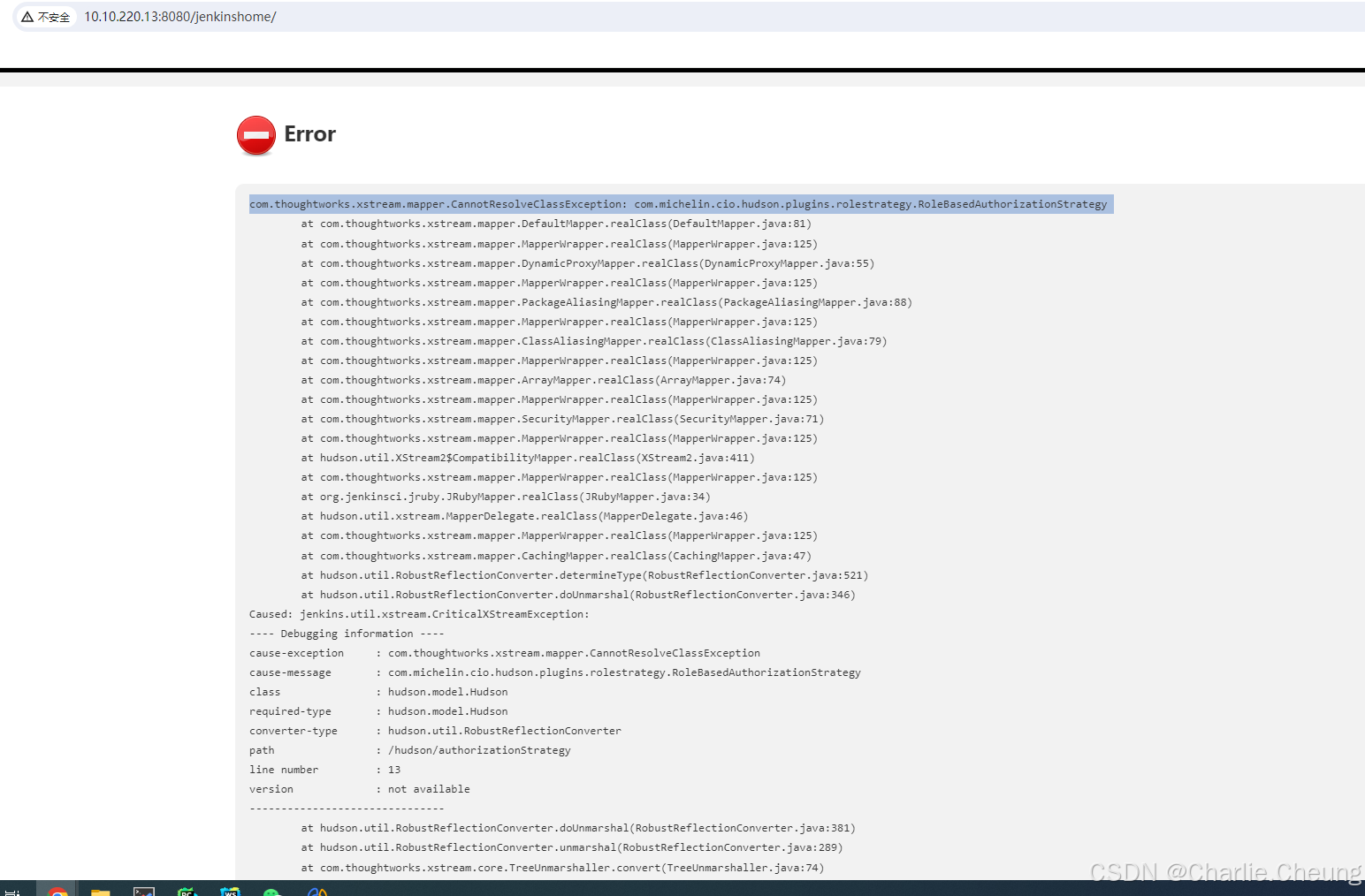
Task: Click the DynamicProxyMapper.java:55 stack line
Action: tap(587, 263)
